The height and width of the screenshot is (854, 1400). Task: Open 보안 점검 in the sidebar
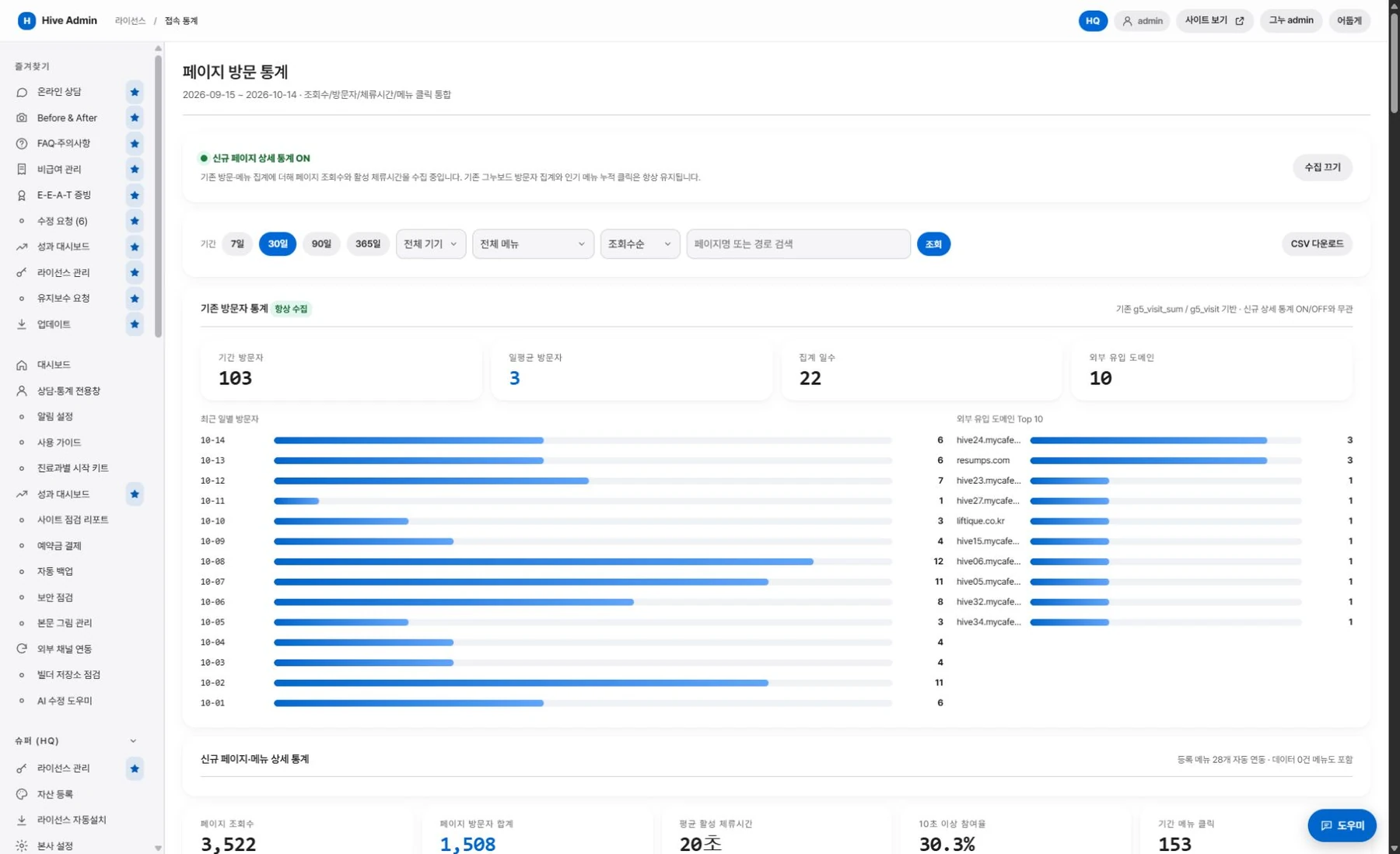(x=54, y=597)
